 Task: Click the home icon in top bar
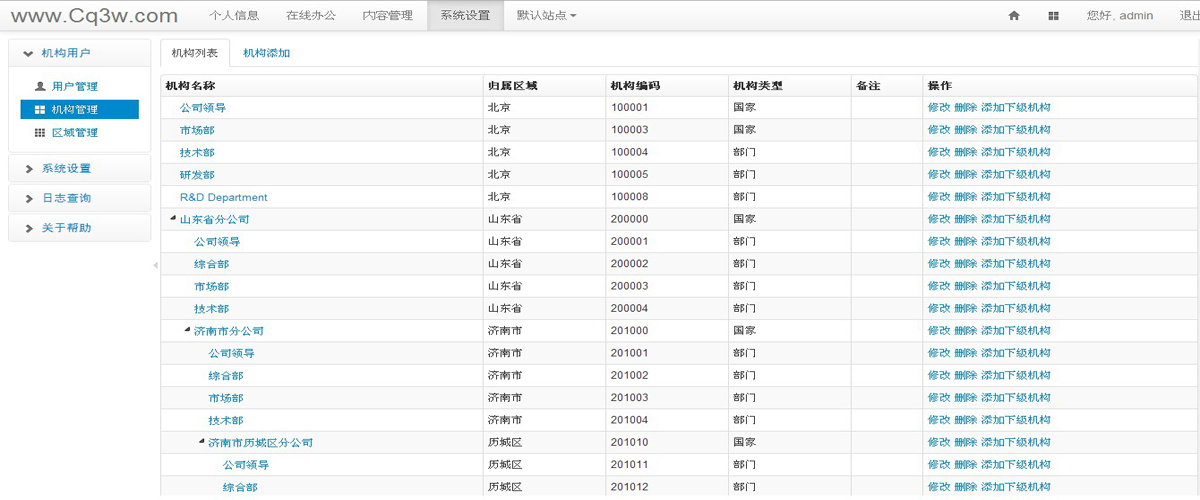coord(1014,16)
